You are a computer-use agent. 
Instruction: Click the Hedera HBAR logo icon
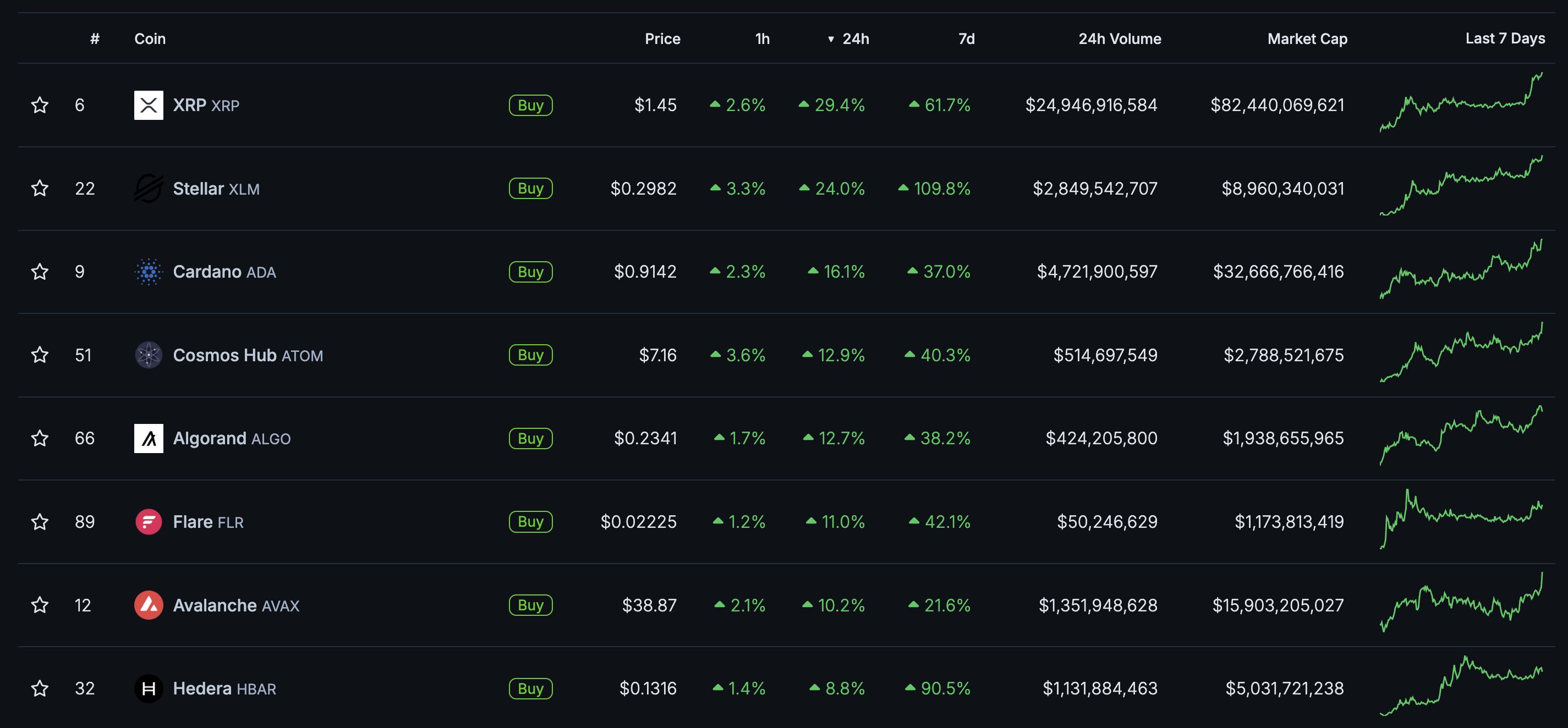pyautogui.click(x=149, y=688)
